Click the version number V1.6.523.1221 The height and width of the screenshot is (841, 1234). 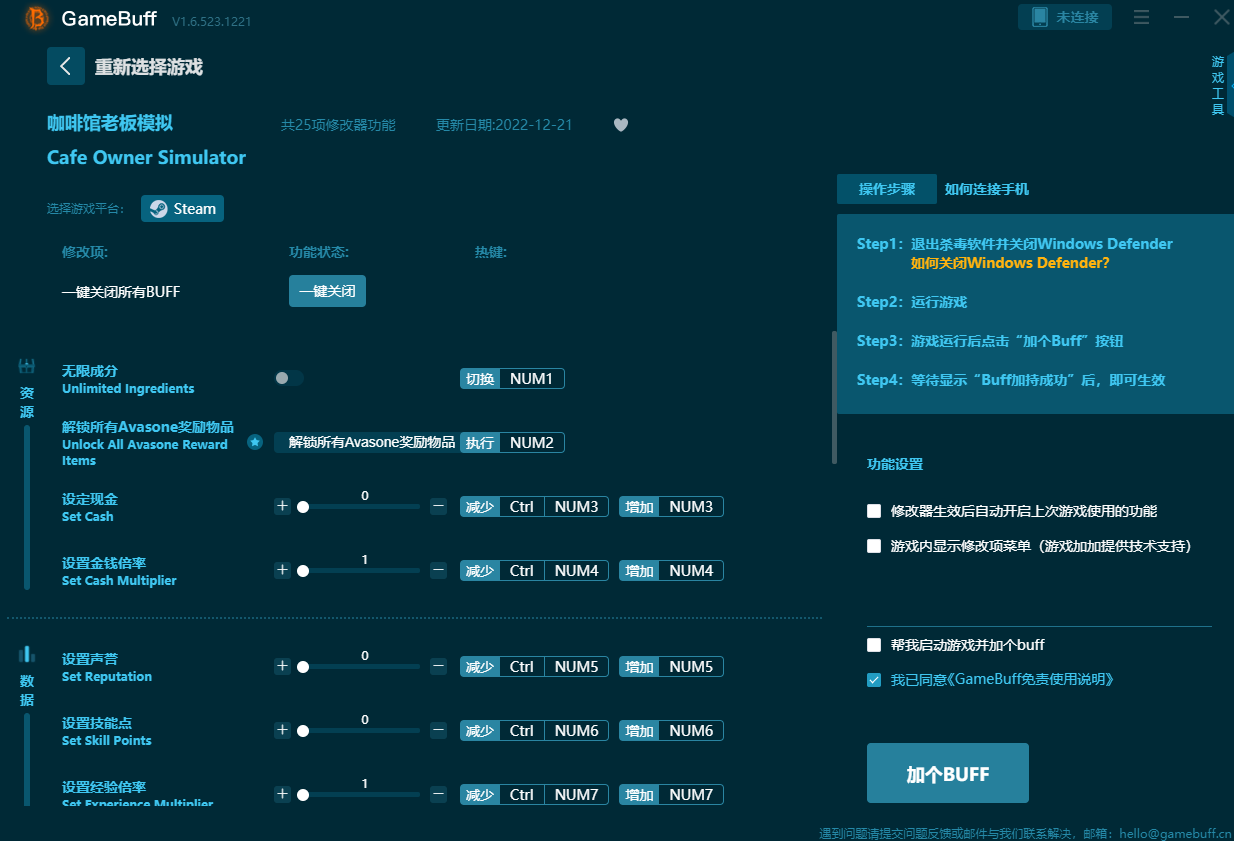click(211, 21)
